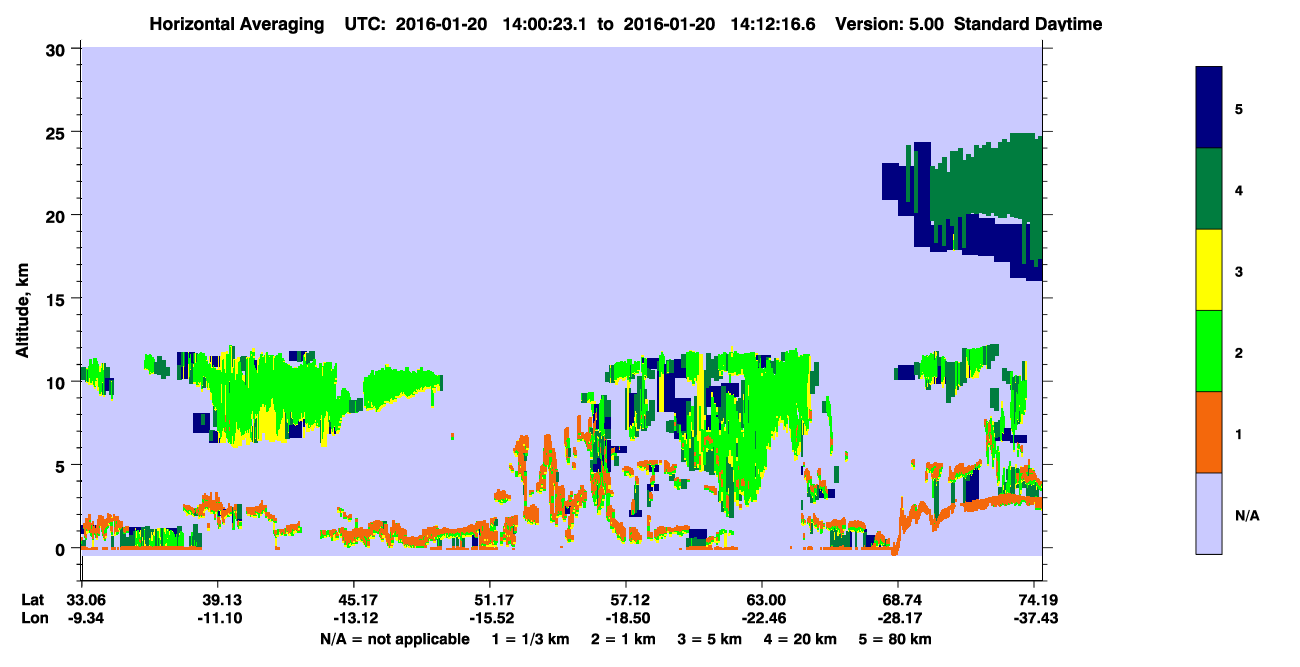
Task: Click latitude value '39.13'
Action: click(217, 600)
